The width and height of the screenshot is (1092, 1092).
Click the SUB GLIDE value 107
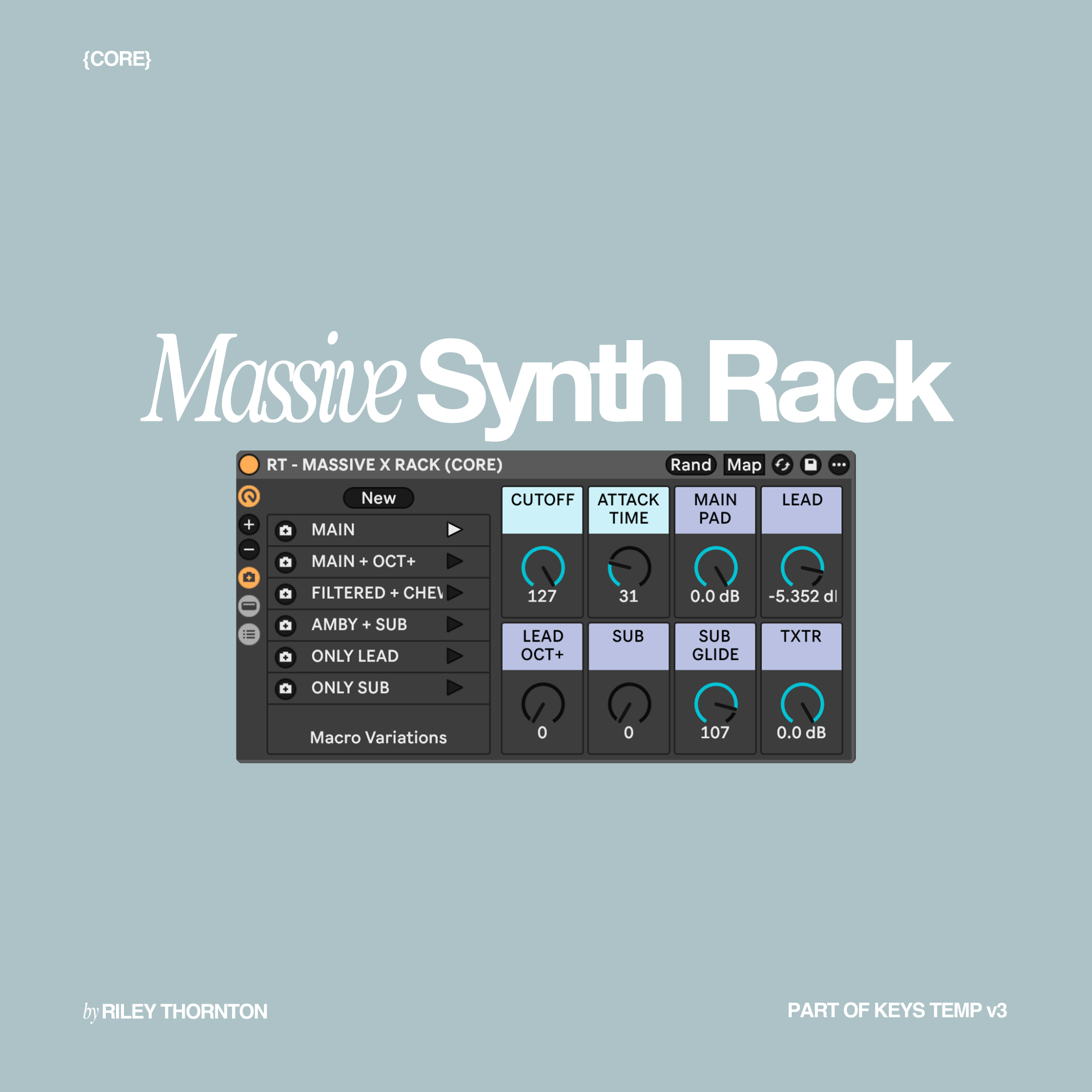715,733
